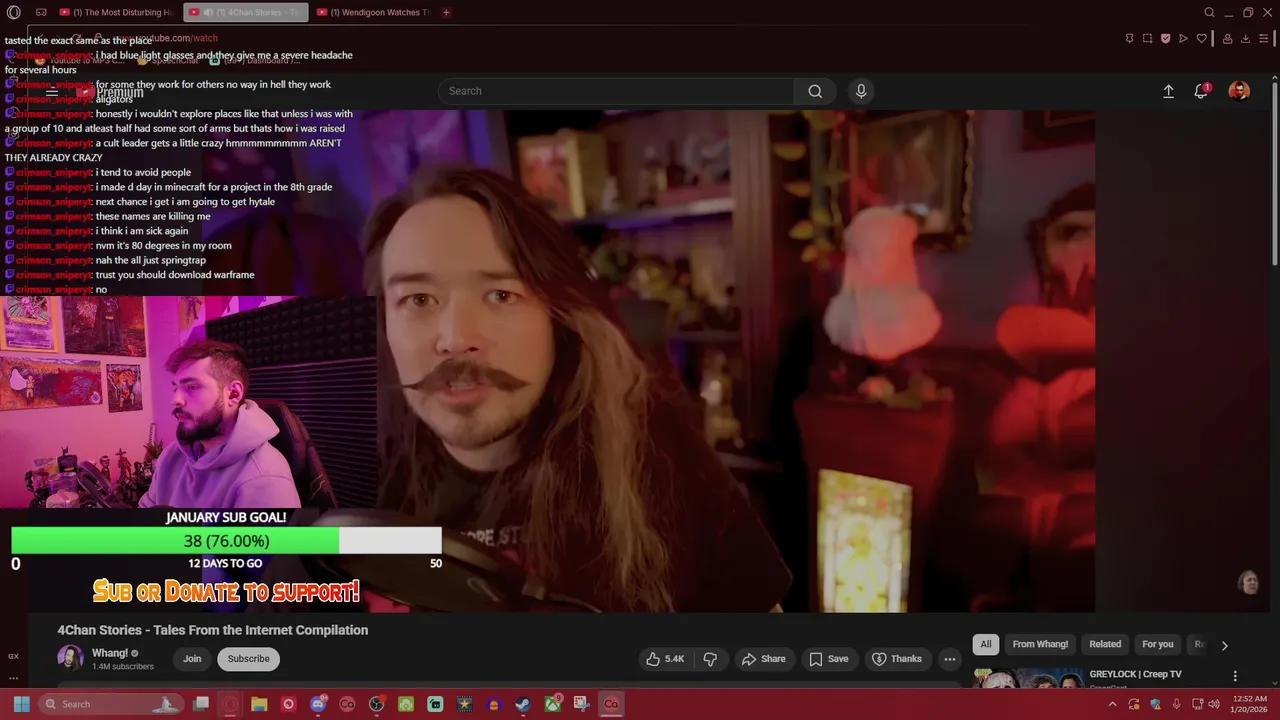Click the video title 4Chan Stories text

(212, 630)
